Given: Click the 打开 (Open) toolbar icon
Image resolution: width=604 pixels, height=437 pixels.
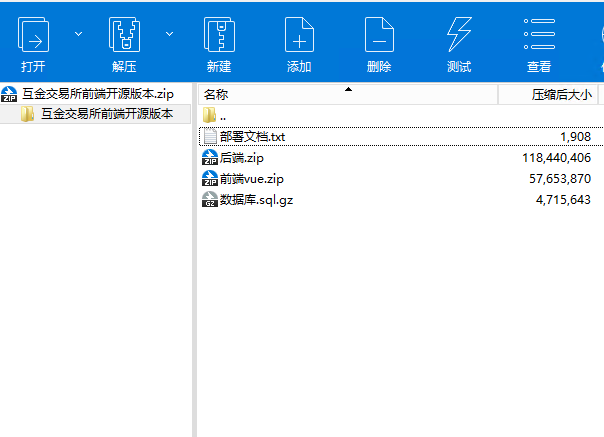Looking at the screenshot, I should click(x=33, y=35).
